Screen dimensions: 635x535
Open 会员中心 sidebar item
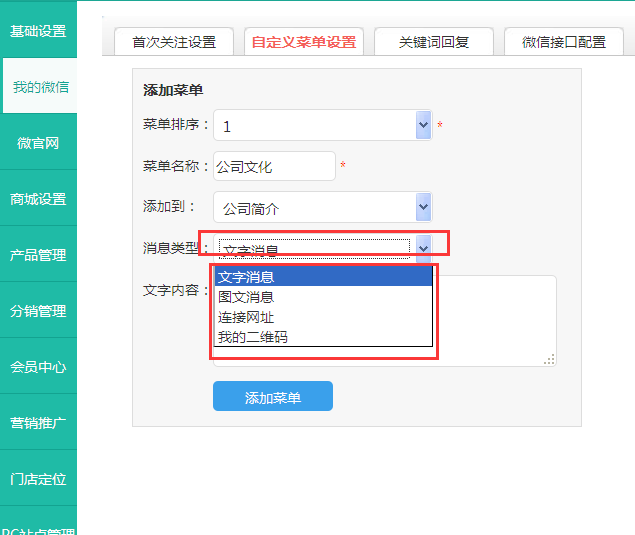click(38, 367)
